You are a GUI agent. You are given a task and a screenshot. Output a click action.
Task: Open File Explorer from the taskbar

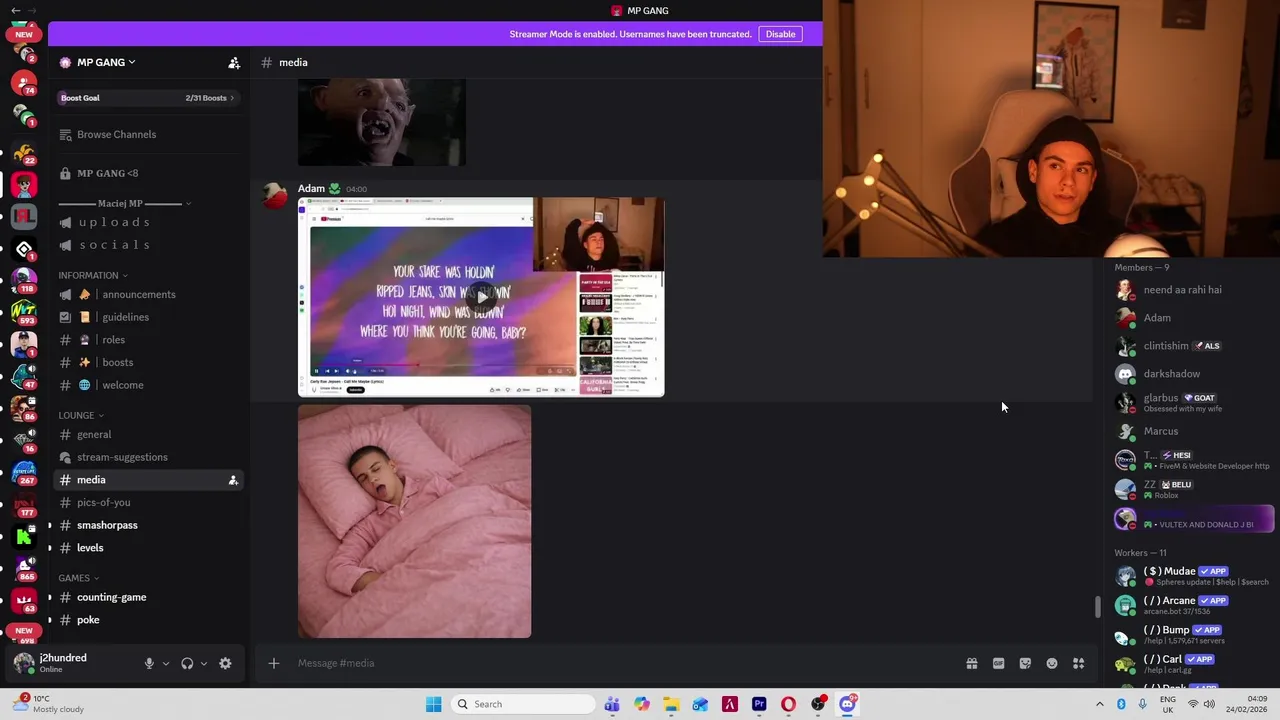tap(671, 704)
